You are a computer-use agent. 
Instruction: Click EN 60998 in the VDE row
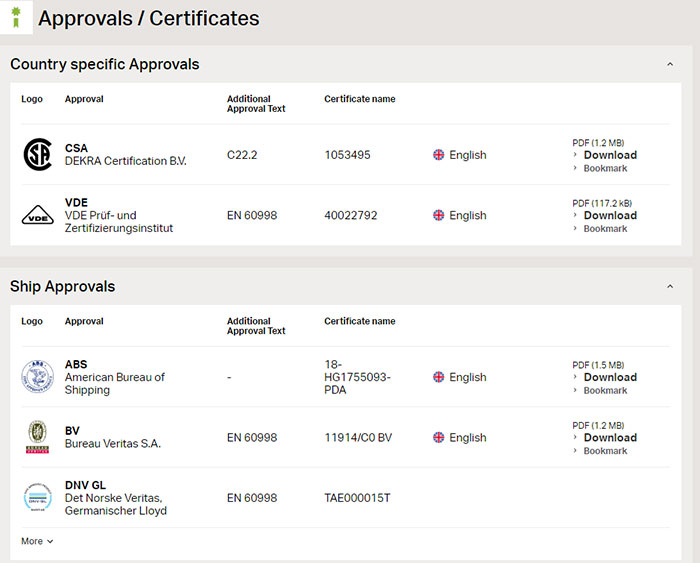252,215
